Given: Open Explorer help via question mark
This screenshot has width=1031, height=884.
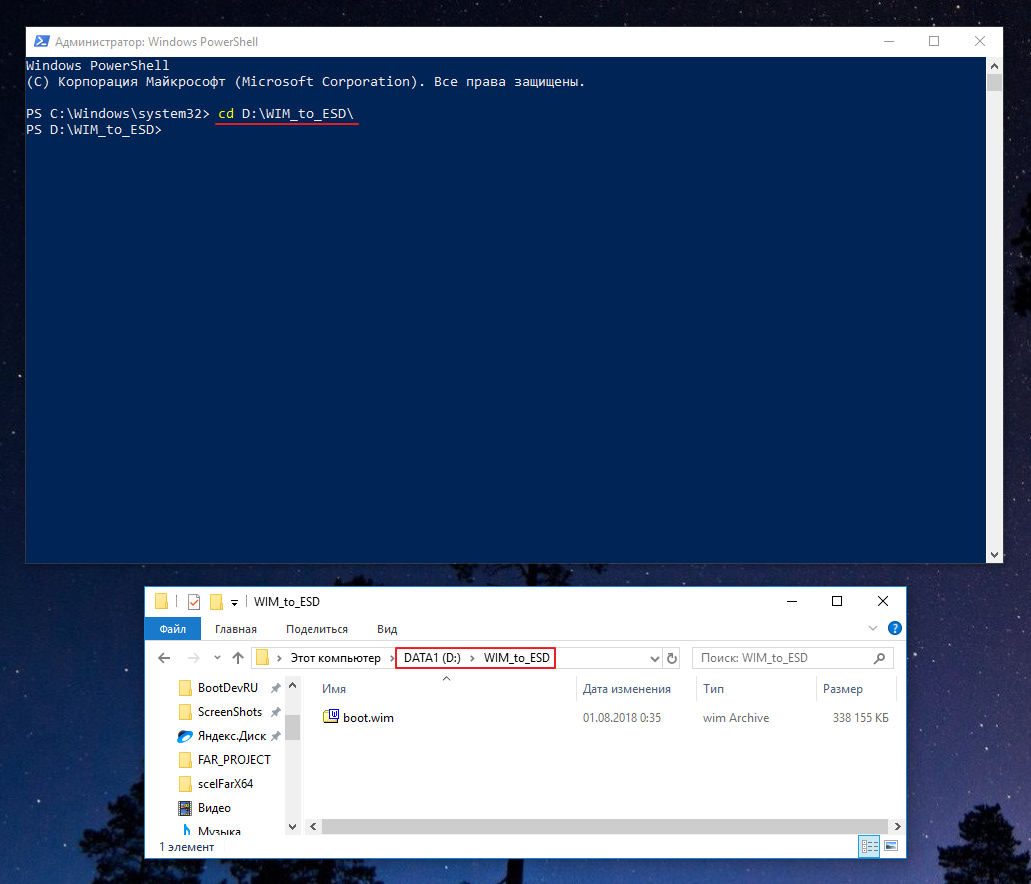Looking at the screenshot, I should coord(894,628).
